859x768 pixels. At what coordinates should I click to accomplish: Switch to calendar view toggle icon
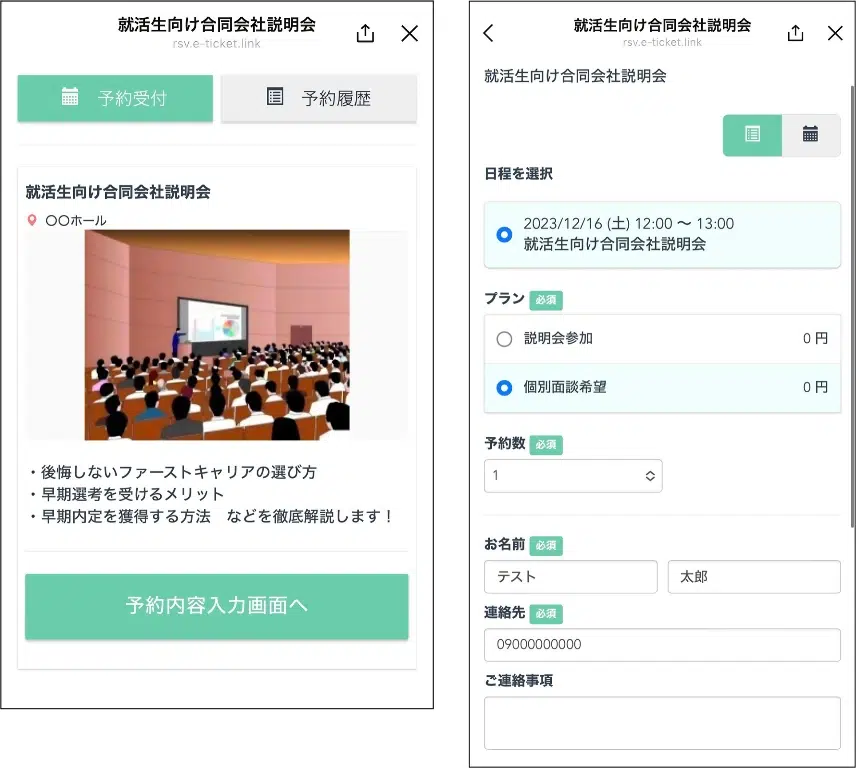coord(811,135)
